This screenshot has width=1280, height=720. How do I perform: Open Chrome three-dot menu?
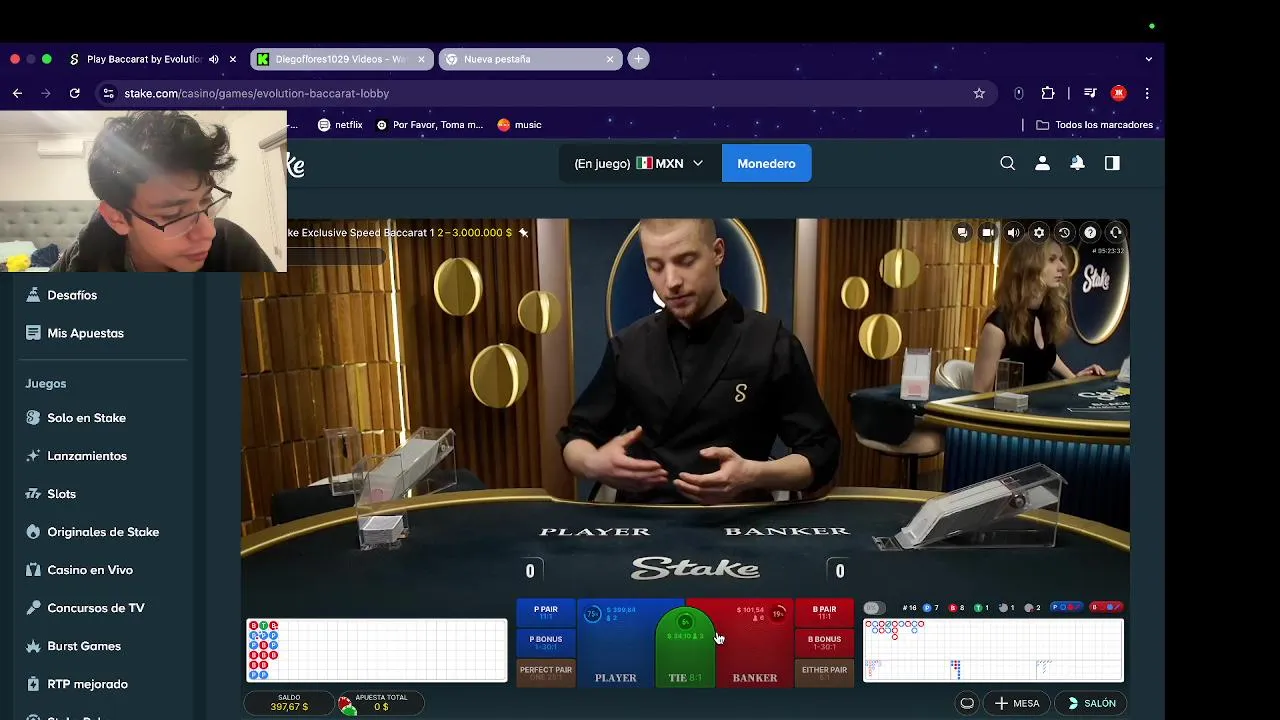point(1147,93)
